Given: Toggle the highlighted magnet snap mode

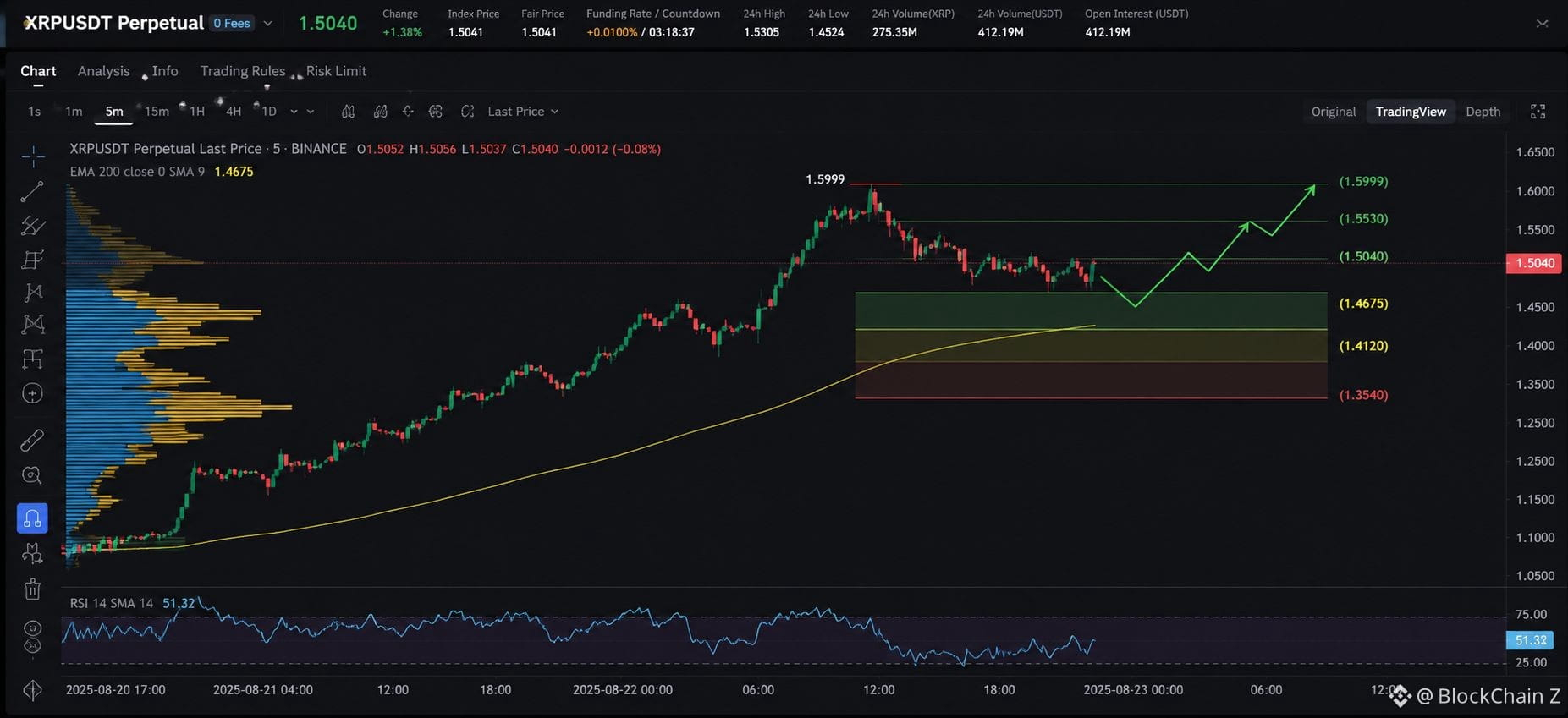Looking at the screenshot, I should tap(32, 518).
